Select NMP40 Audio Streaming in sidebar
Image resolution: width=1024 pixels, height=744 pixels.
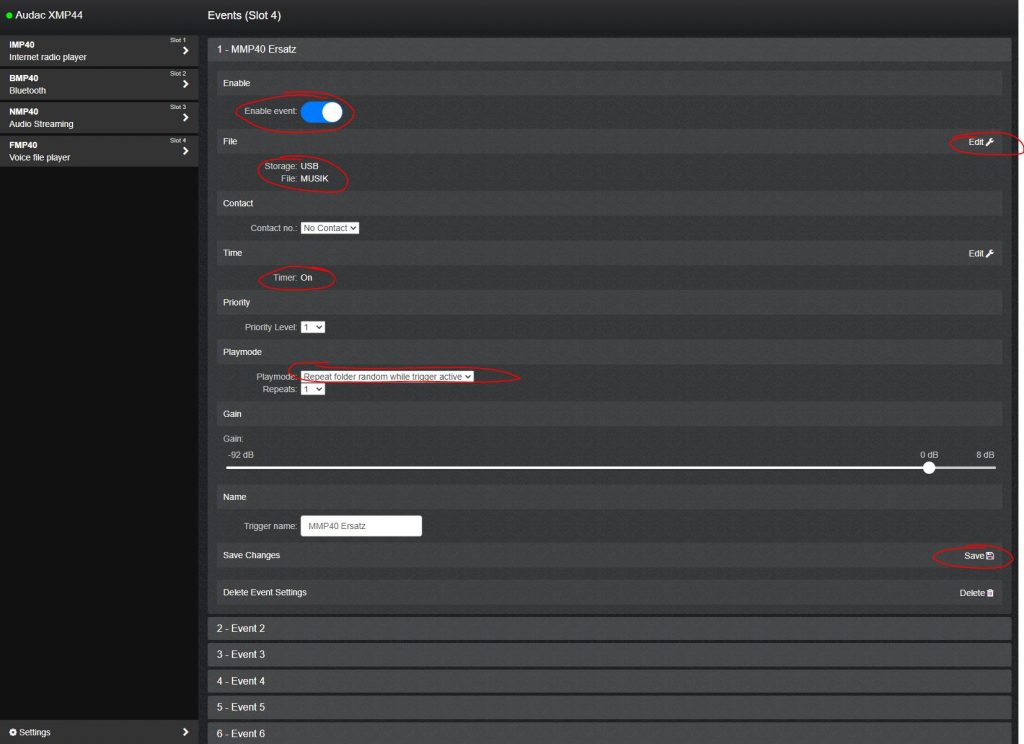[x=90, y=118]
